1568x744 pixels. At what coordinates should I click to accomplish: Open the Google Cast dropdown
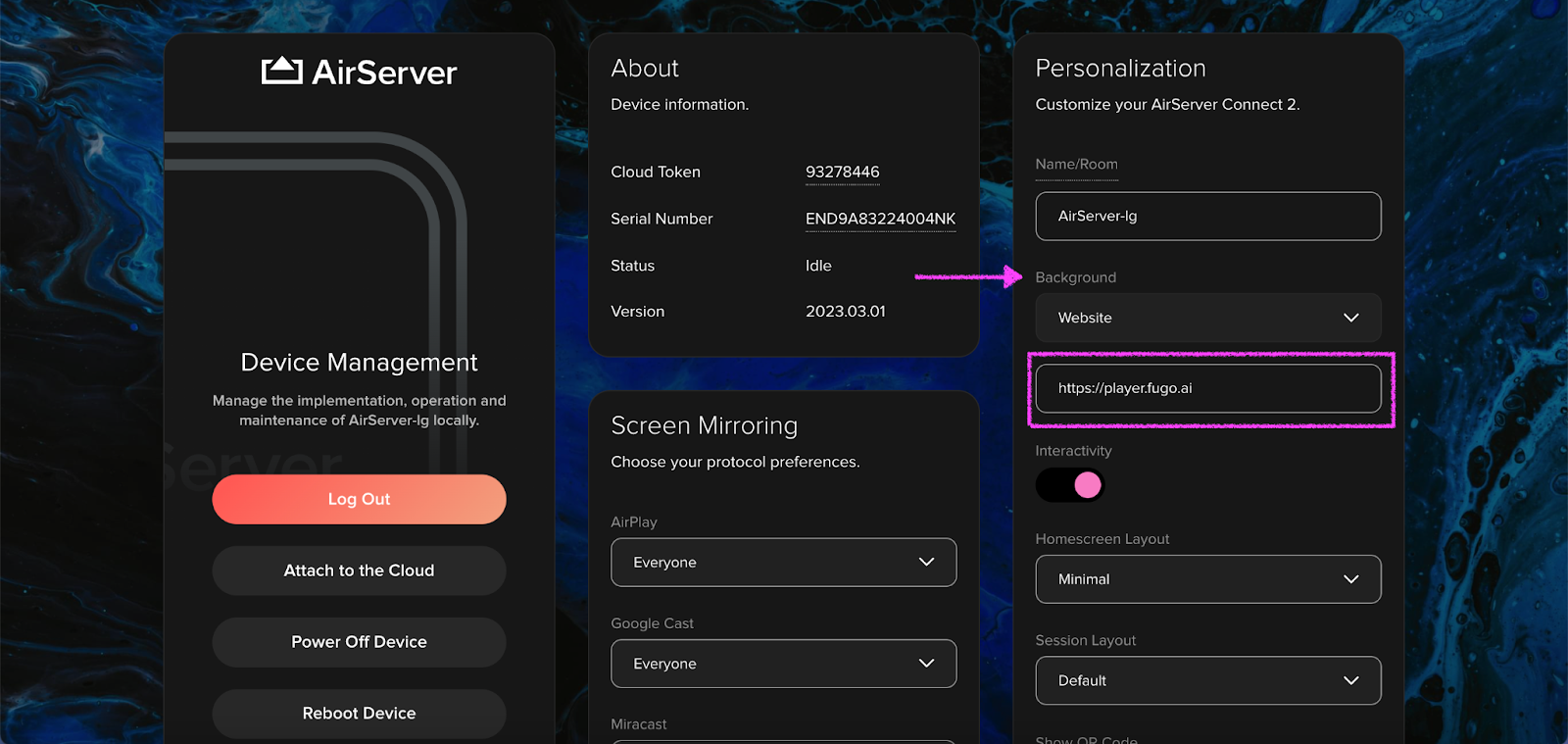(x=784, y=664)
